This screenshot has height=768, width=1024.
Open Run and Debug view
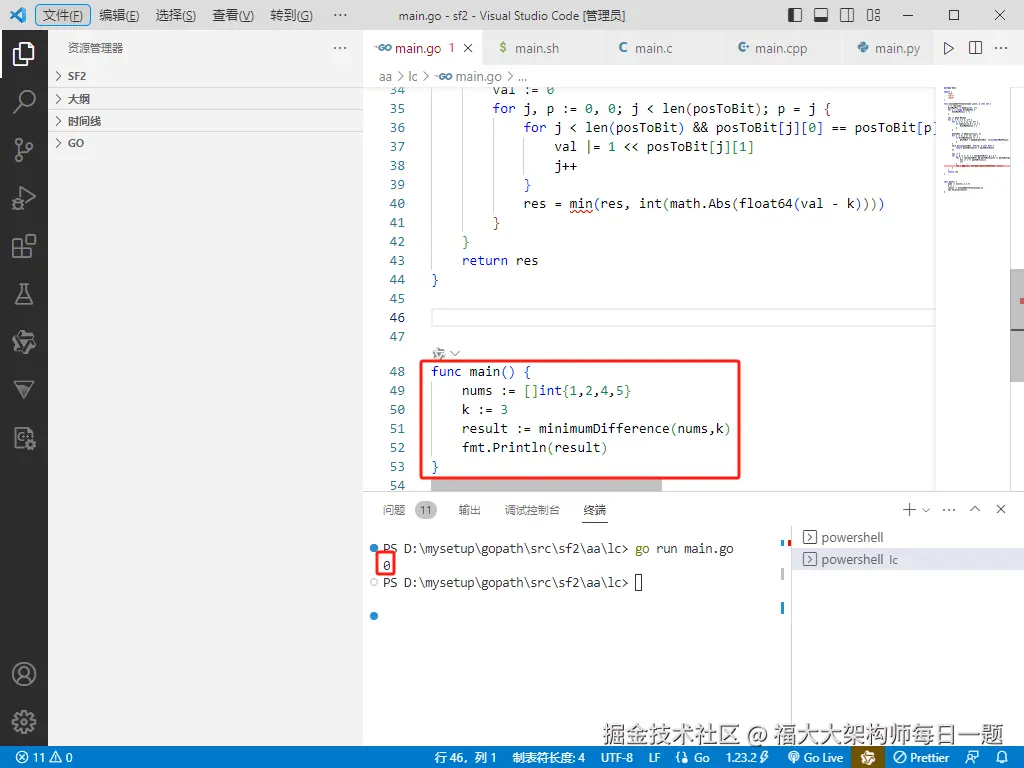coord(24,198)
